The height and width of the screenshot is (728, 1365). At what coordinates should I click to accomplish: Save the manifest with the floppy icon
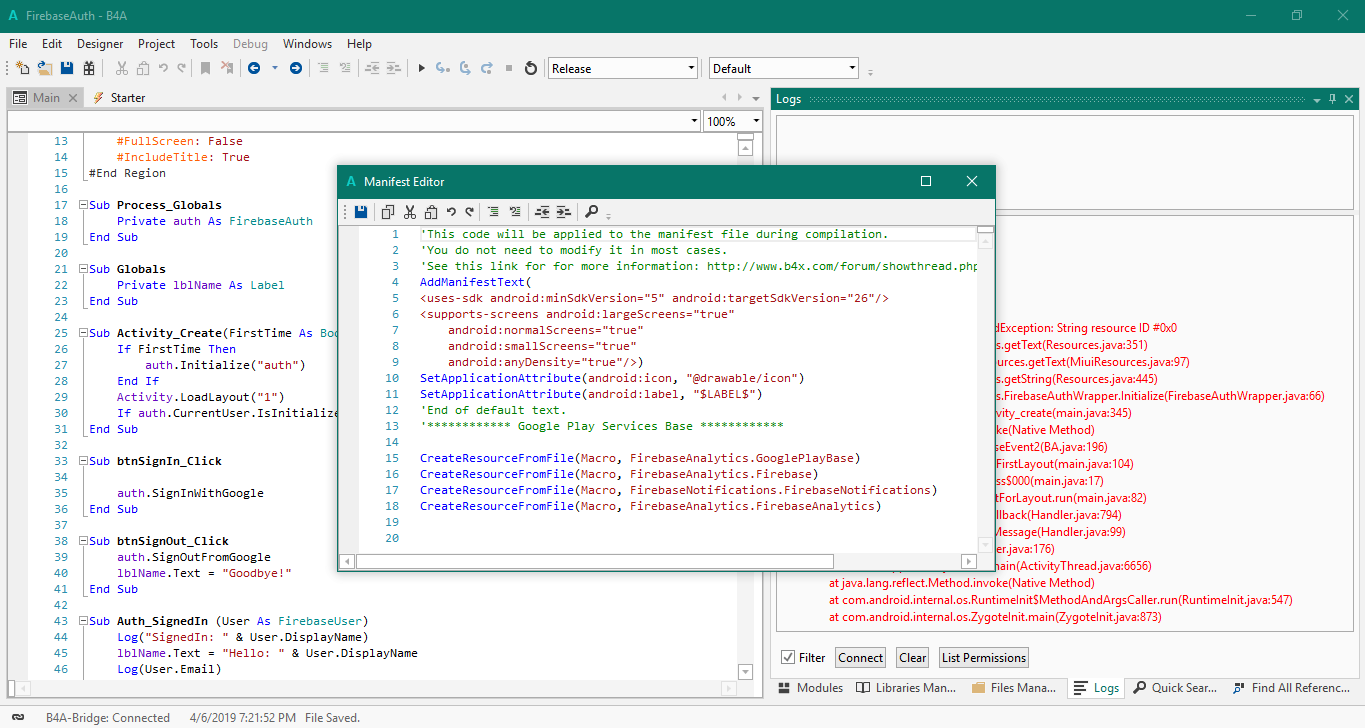(x=361, y=212)
